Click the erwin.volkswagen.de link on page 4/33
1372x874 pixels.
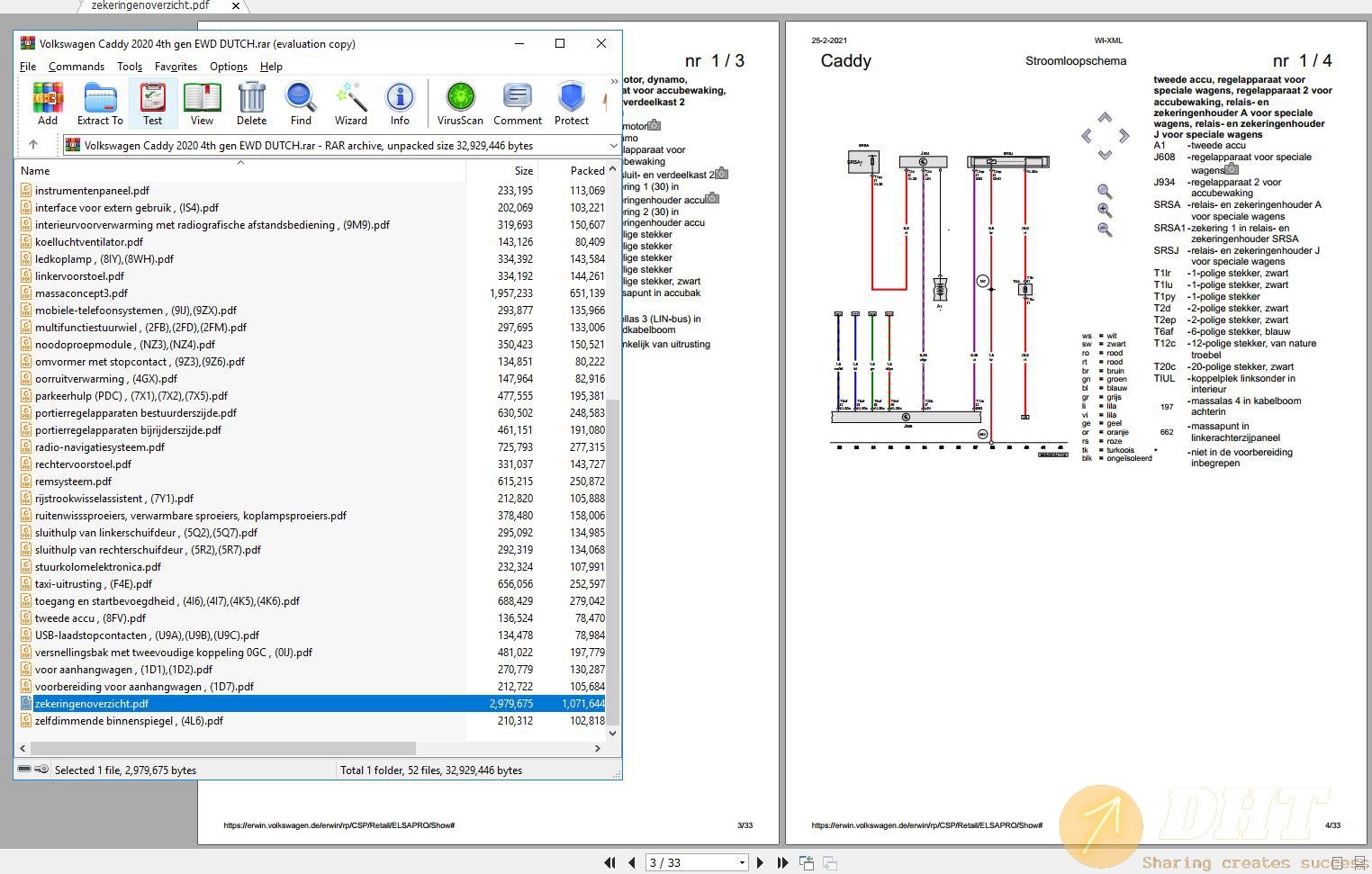point(926,825)
